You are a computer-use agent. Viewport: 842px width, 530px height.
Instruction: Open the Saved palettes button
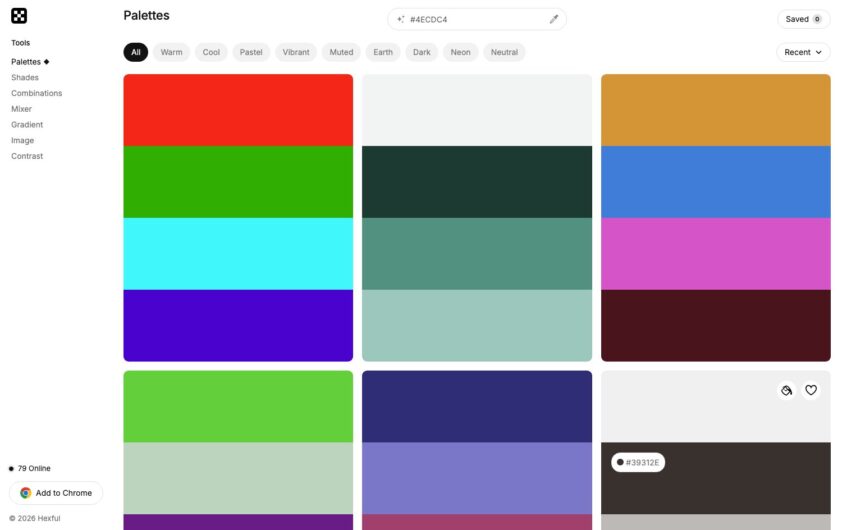[803, 19]
